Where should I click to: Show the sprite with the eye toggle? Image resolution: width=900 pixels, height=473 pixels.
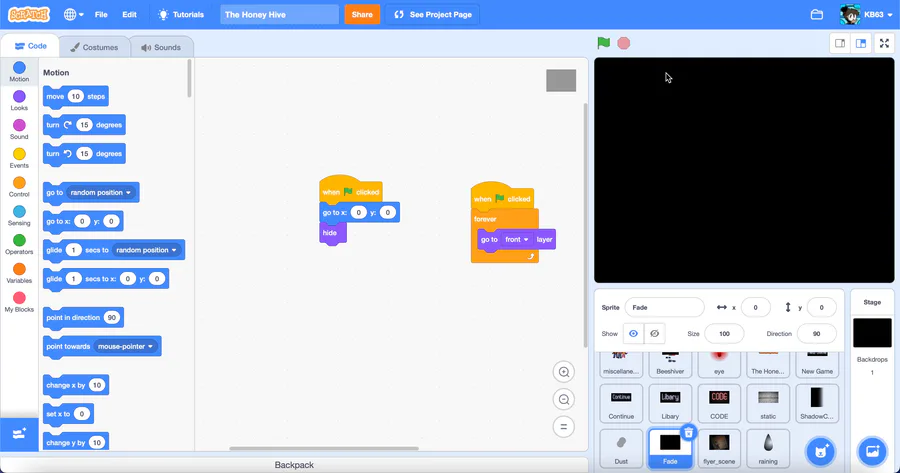pos(633,334)
